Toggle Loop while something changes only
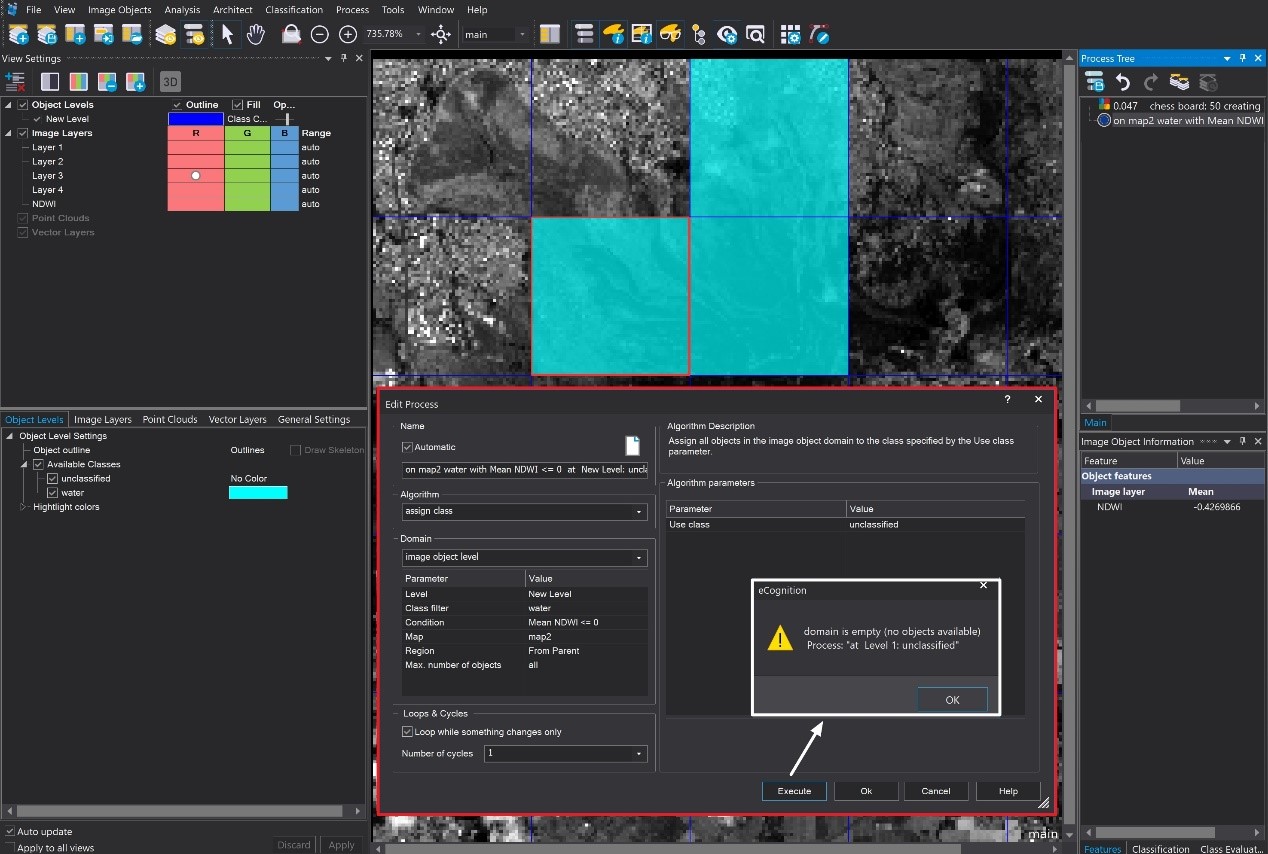This screenshot has width=1268, height=854. coord(407,732)
